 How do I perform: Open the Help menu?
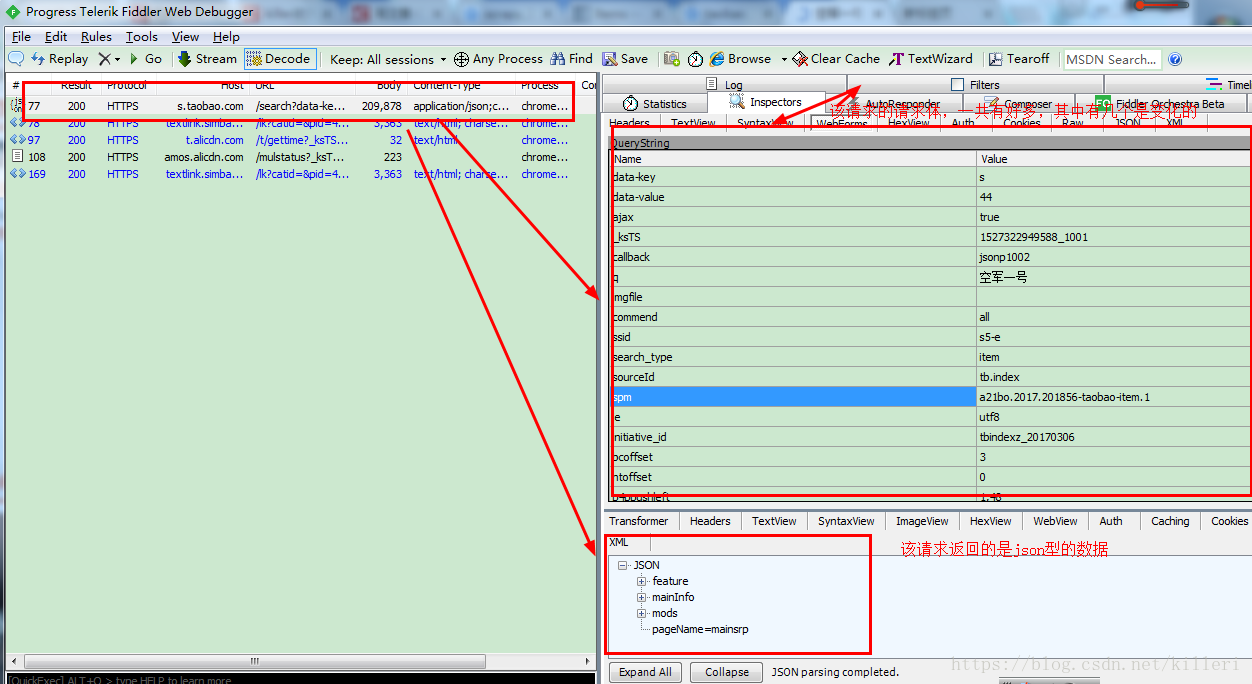coord(226,36)
